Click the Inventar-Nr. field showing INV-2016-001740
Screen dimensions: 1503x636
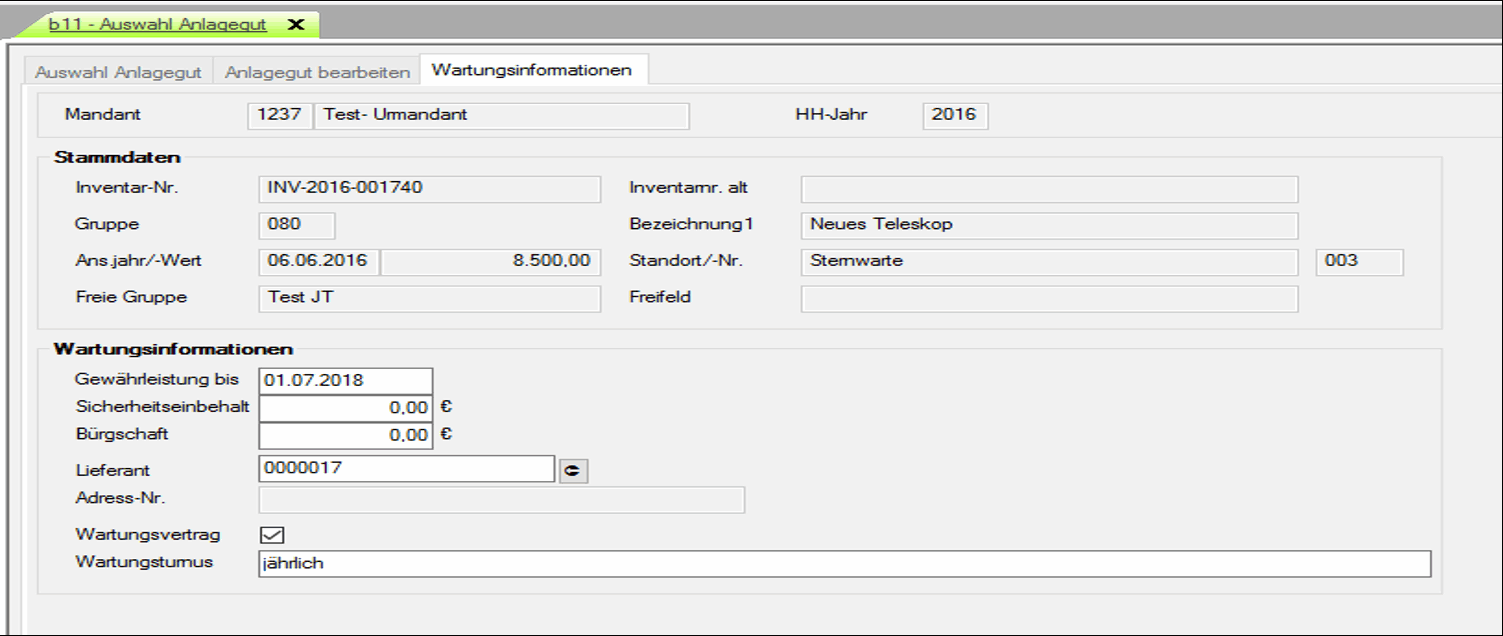coord(429,188)
